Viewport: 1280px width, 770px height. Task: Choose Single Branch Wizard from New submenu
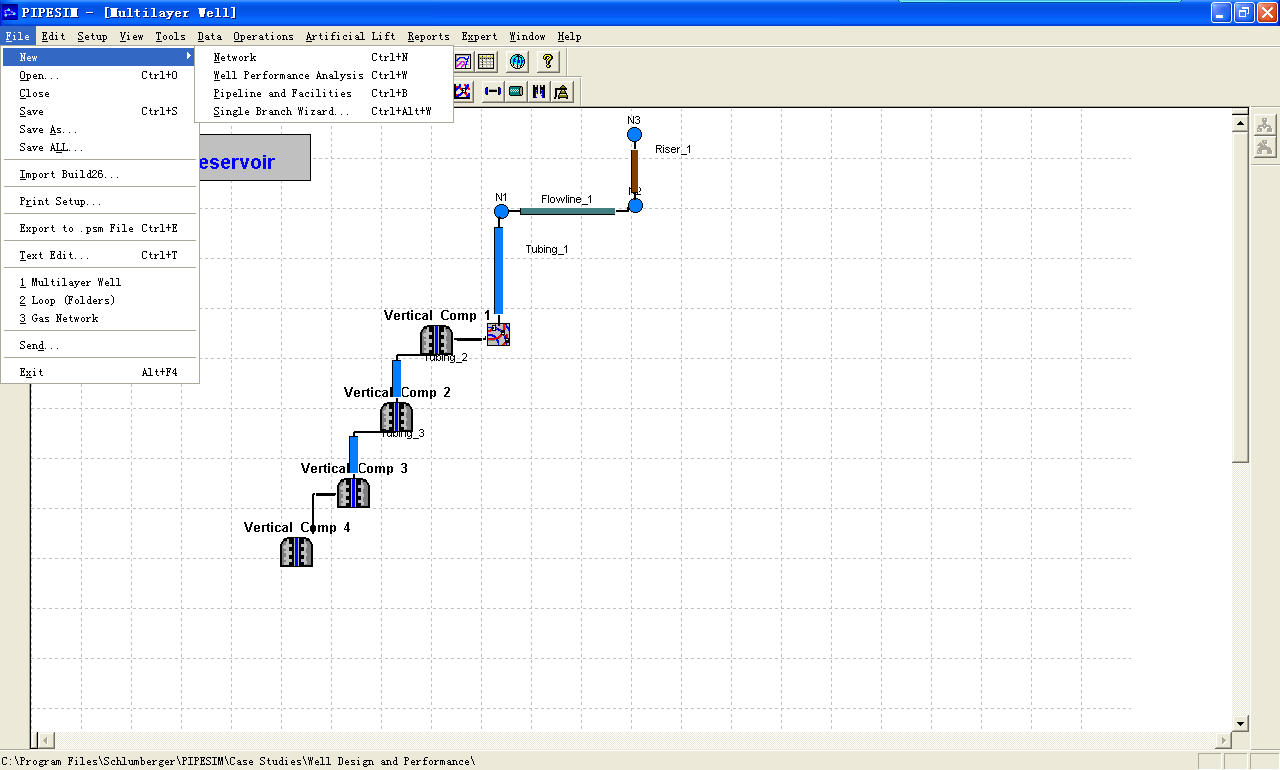tap(324, 111)
